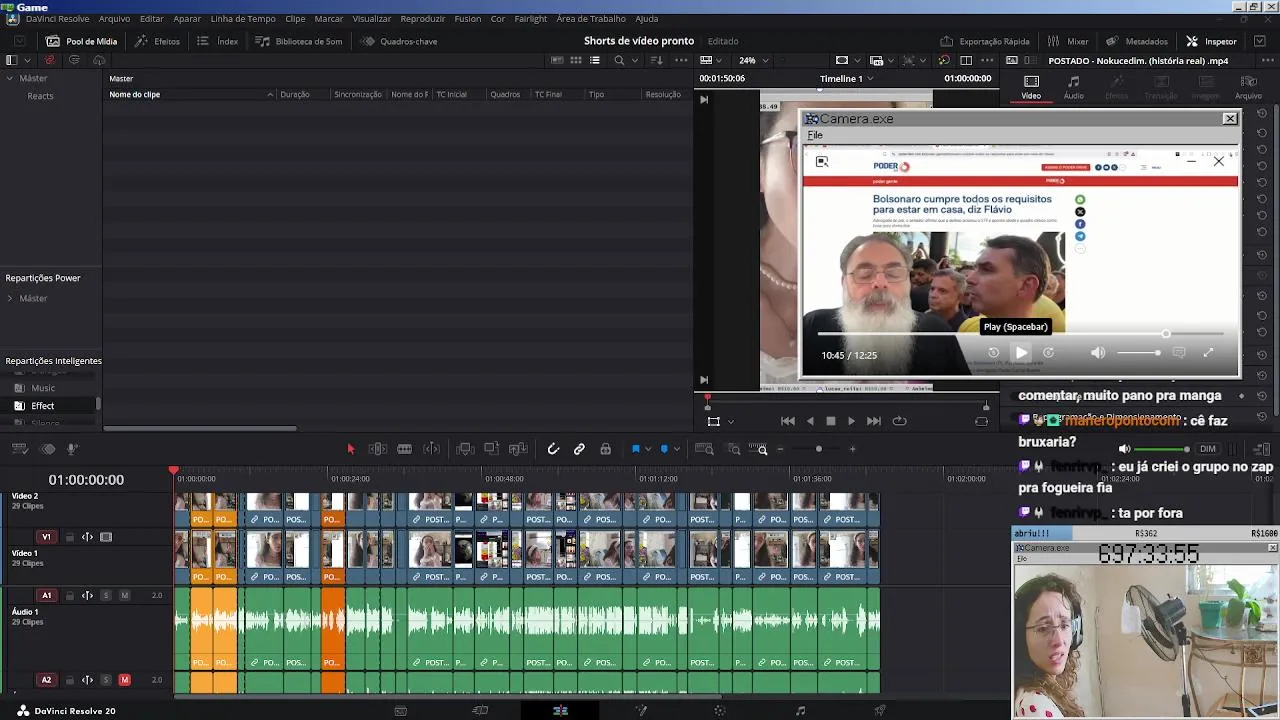Open the Mixer panel

(x=1068, y=41)
